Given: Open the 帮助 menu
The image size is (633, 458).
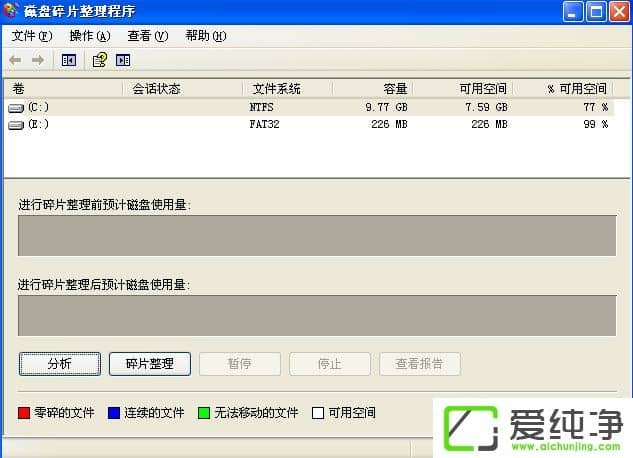Looking at the screenshot, I should [205, 36].
